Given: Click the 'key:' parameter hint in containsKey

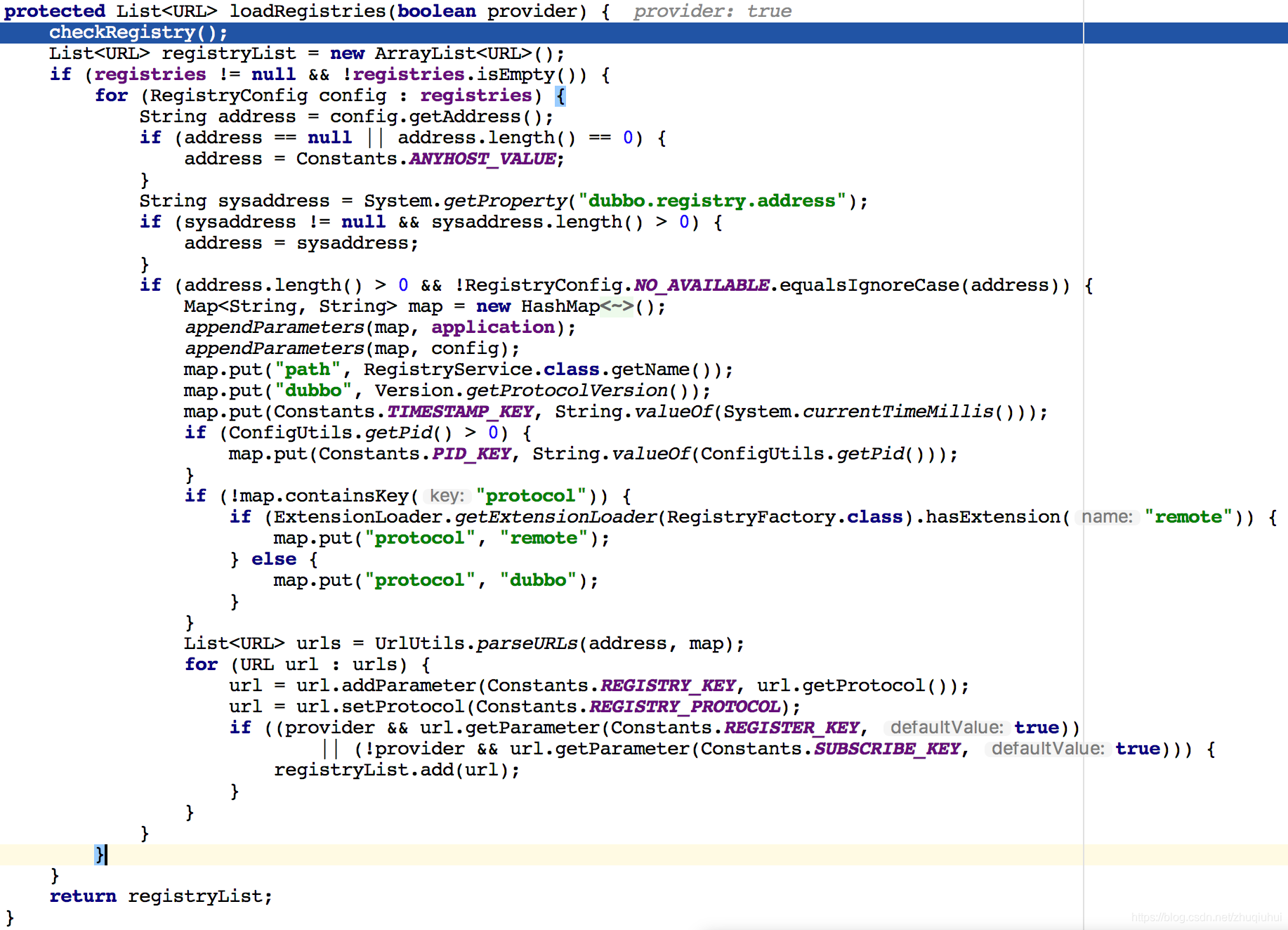Looking at the screenshot, I should [447, 496].
